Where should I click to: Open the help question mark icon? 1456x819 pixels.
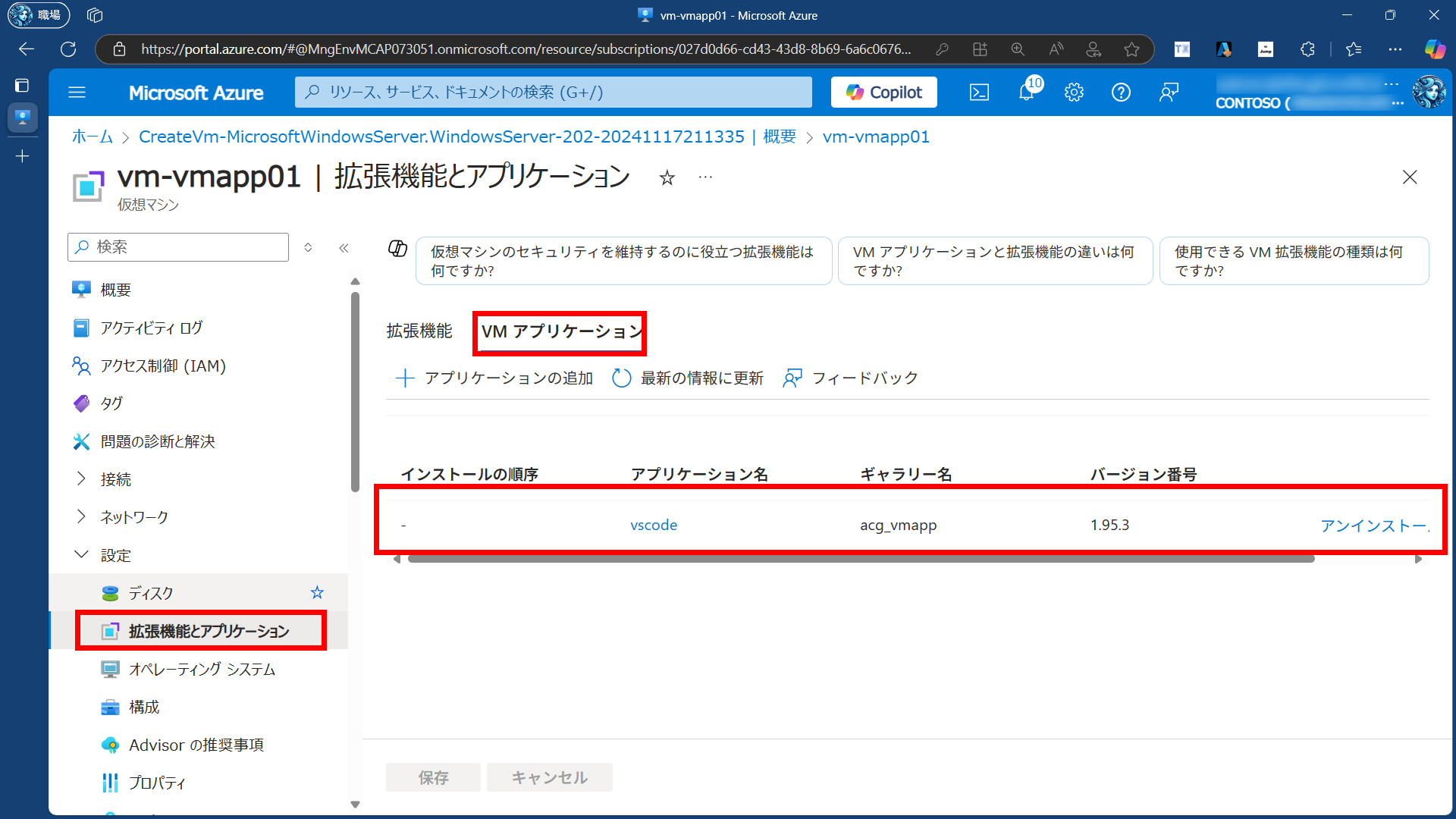click(1121, 93)
